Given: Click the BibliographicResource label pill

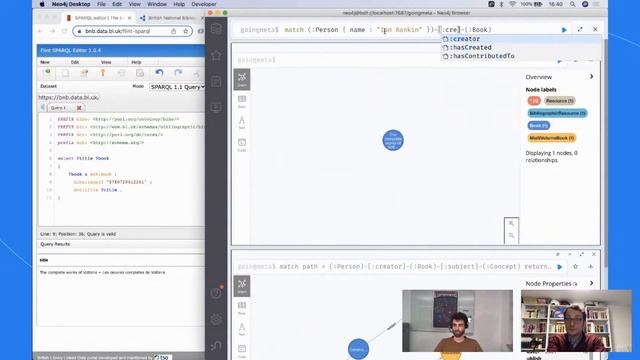Looking at the screenshot, I should [x=557, y=113].
